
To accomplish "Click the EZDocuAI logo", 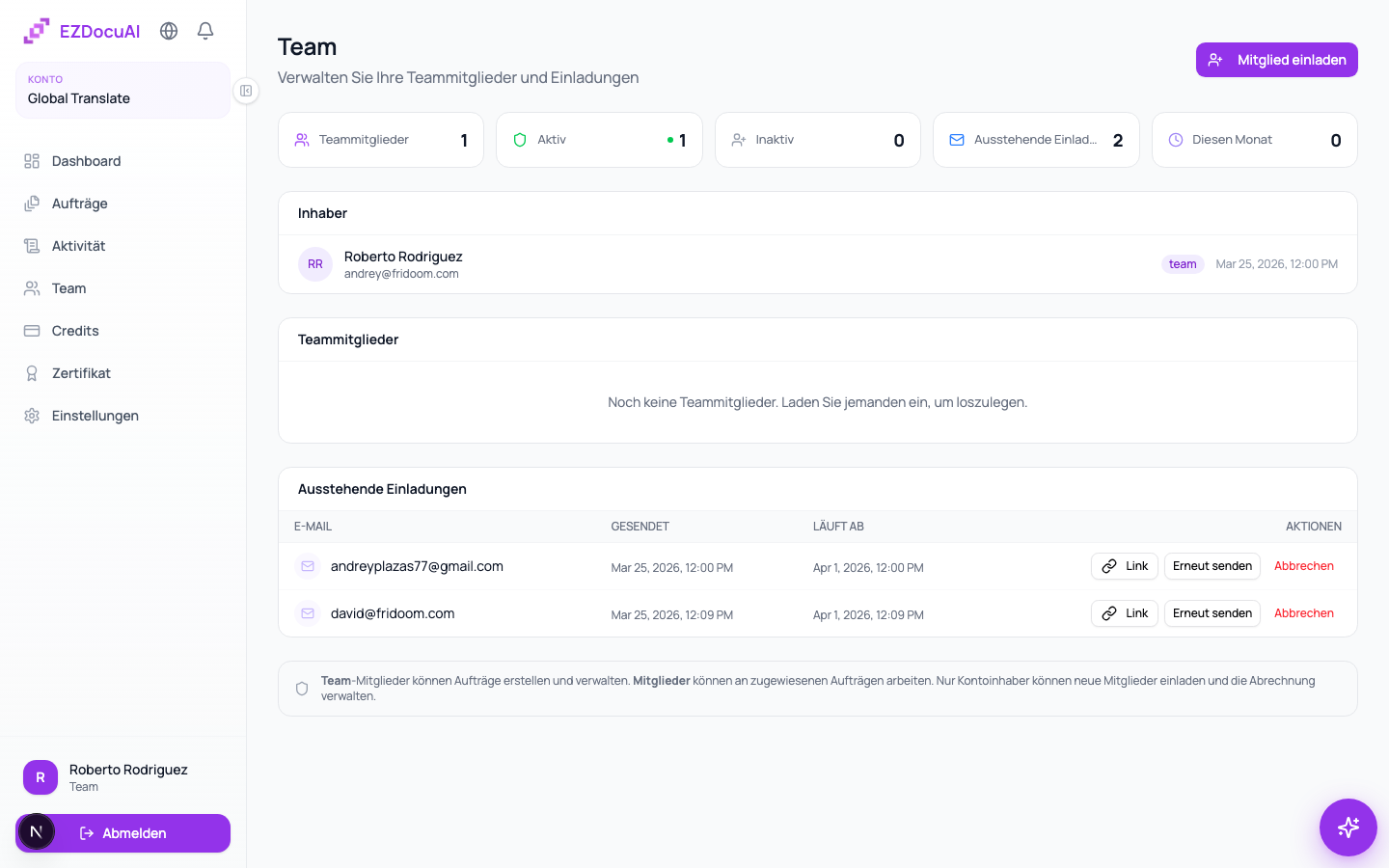I will coord(82,31).
